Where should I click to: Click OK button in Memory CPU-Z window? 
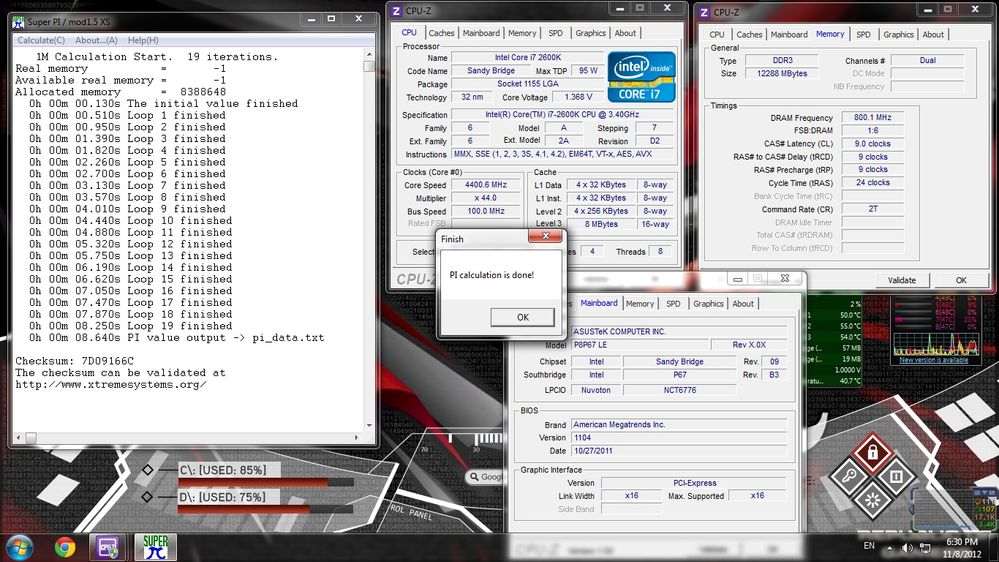(961, 280)
